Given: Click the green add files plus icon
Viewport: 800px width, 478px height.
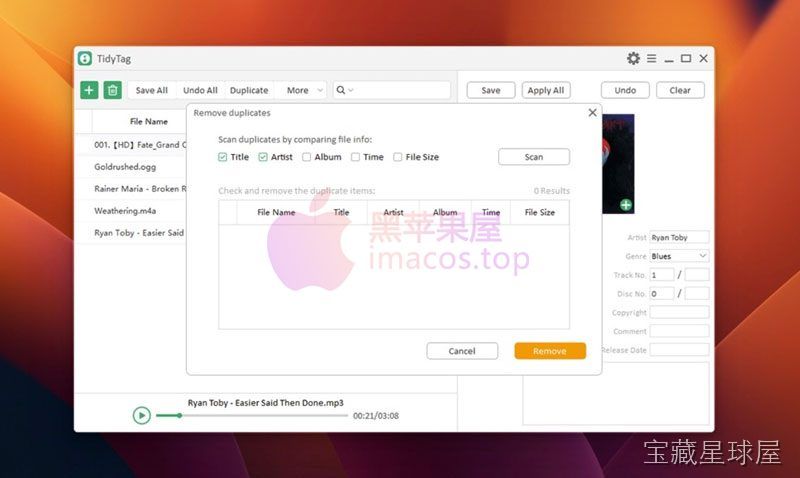Looking at the screenshot, I should pyautogui.click(x=89, y=90).
